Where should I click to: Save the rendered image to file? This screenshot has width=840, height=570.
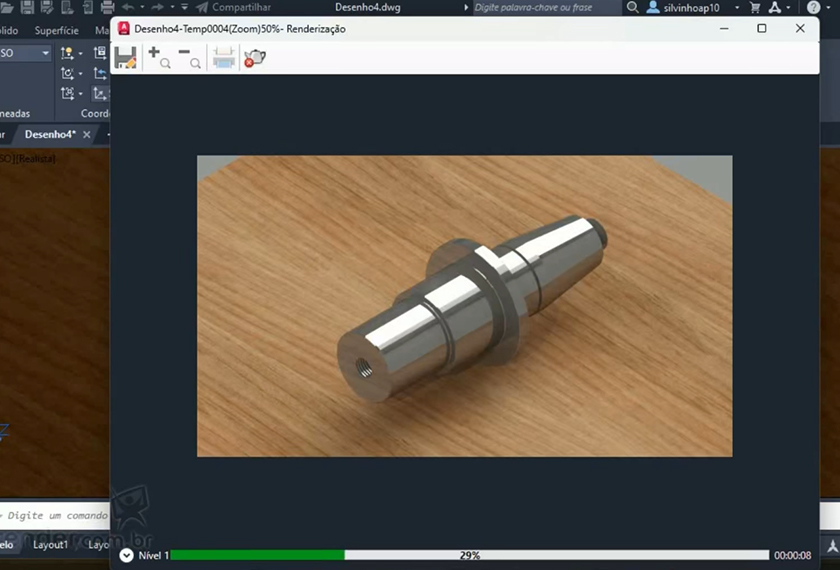point(125,58)
